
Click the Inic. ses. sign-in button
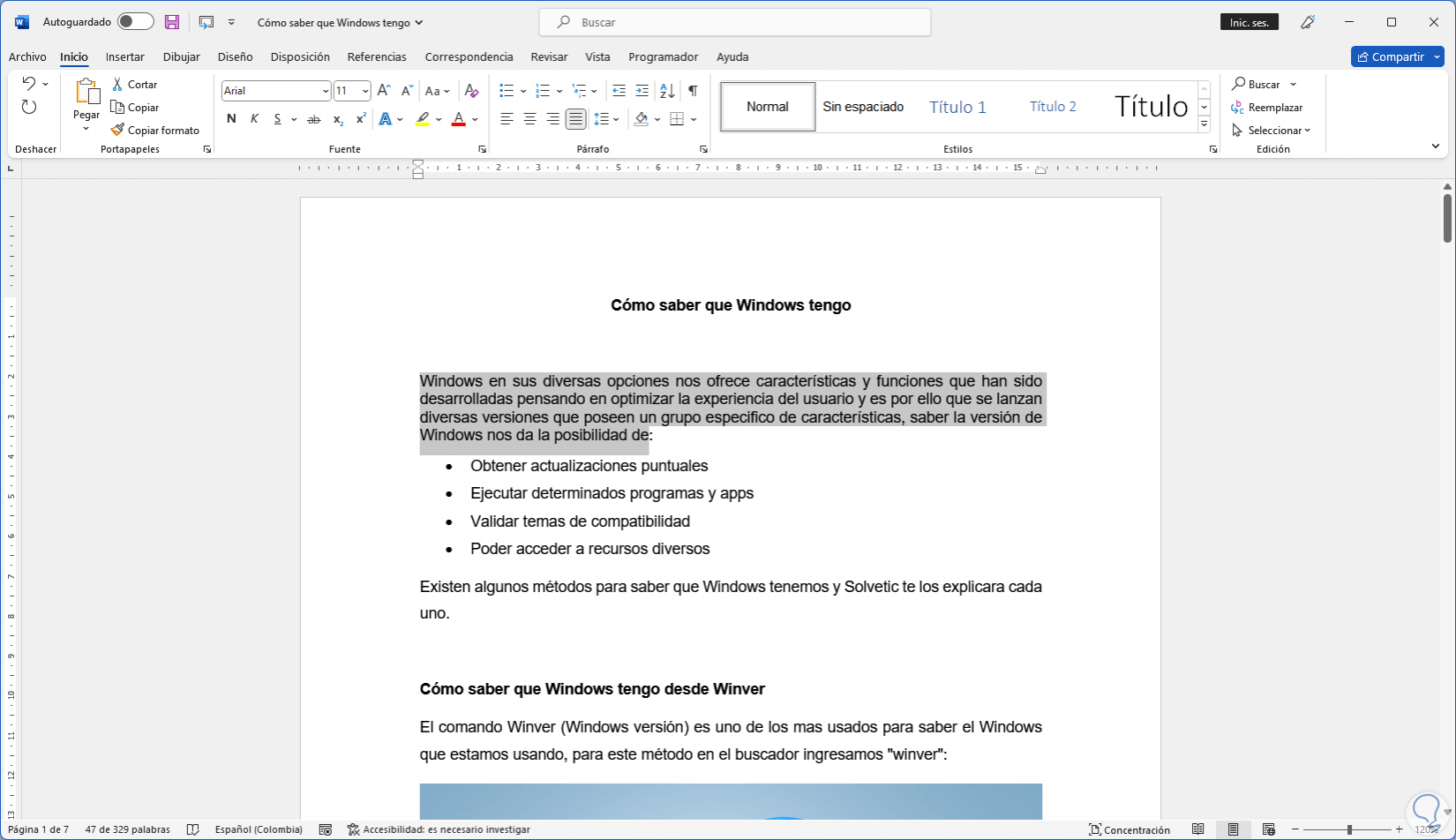[1250, 22]
